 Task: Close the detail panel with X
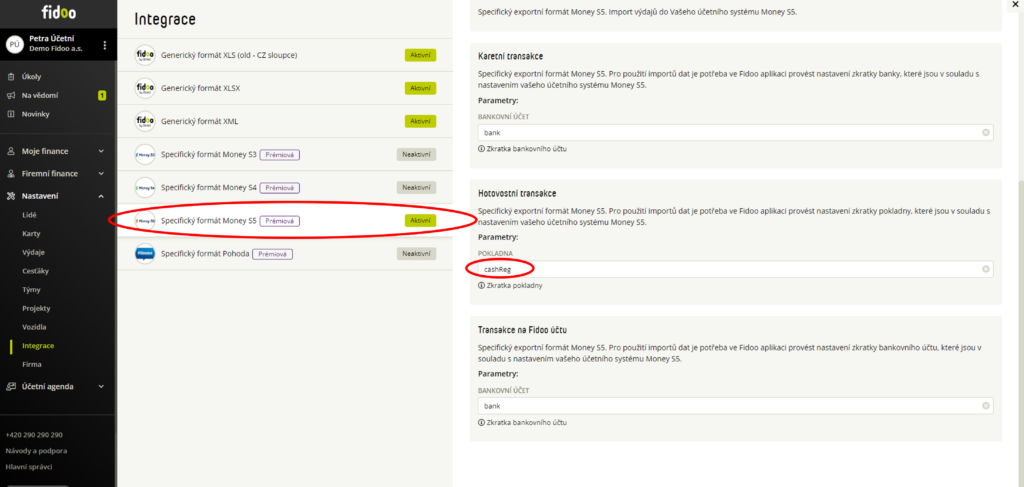point(1016,5)
